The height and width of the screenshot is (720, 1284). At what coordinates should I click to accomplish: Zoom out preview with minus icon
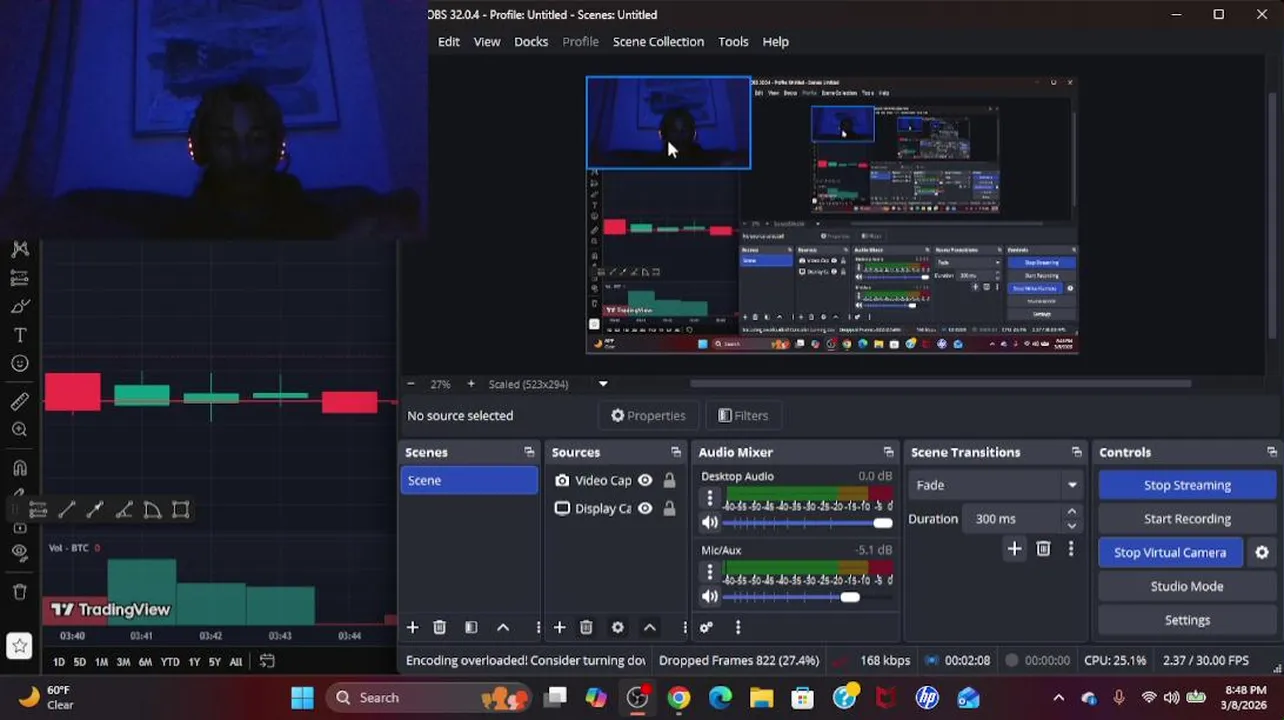point(410,384)
